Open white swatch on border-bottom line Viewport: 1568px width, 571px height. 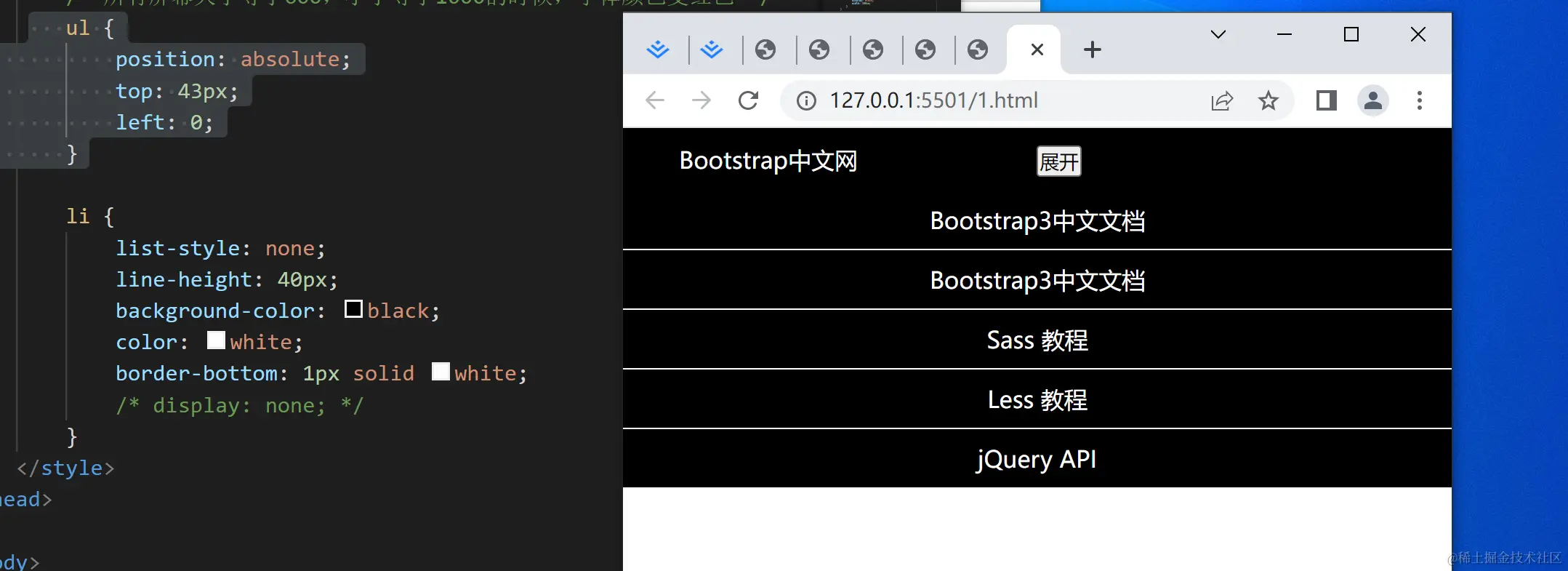click(x=441, y=372)
